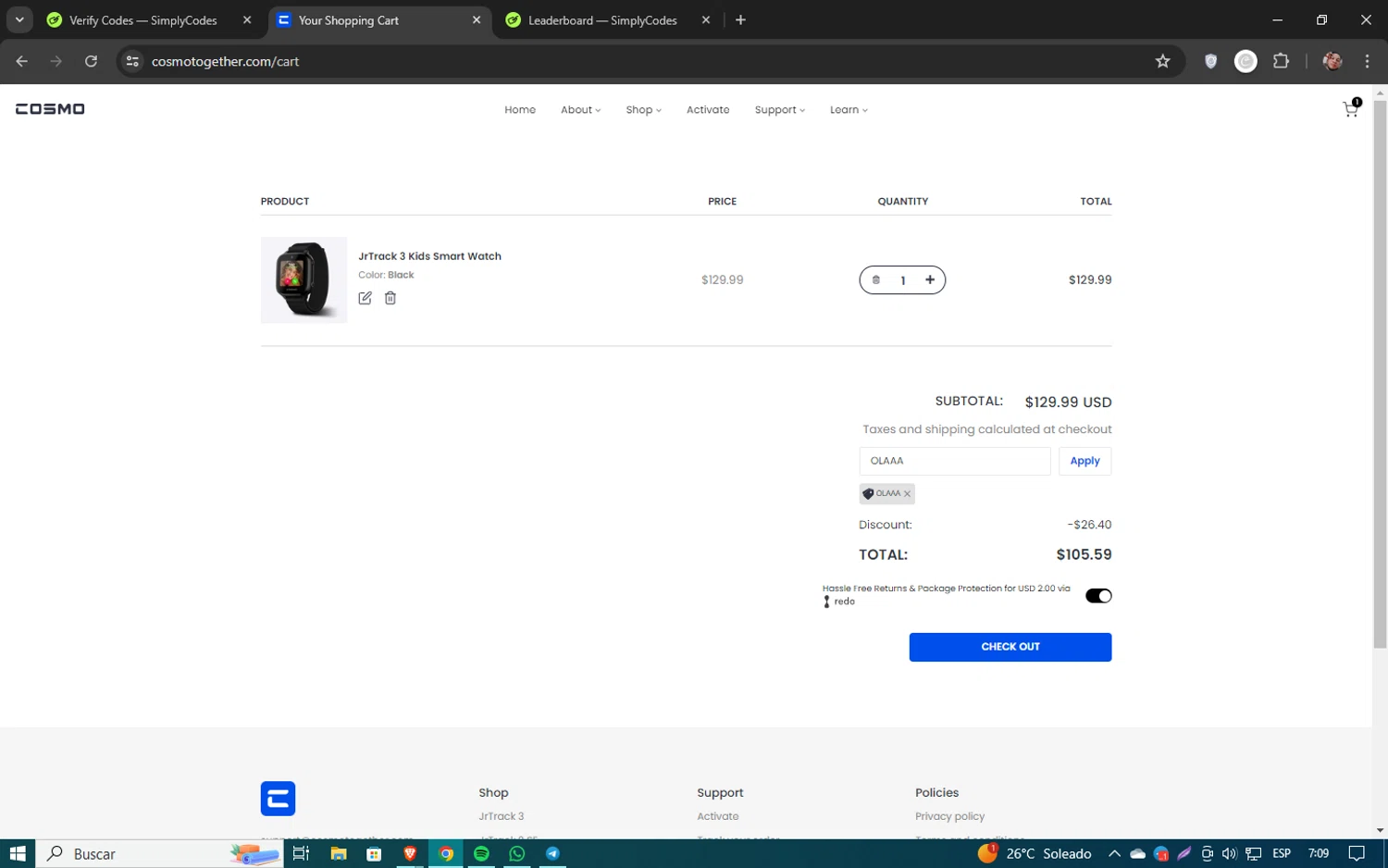Show hidden system tray icons
The image size is (1388, 868).
(1114, 853)
